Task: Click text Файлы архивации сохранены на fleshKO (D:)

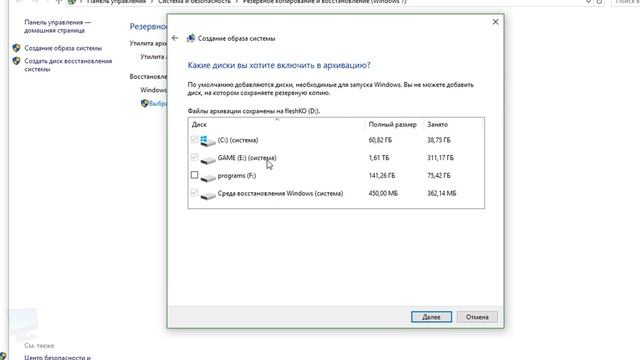Action: [254, 111]
